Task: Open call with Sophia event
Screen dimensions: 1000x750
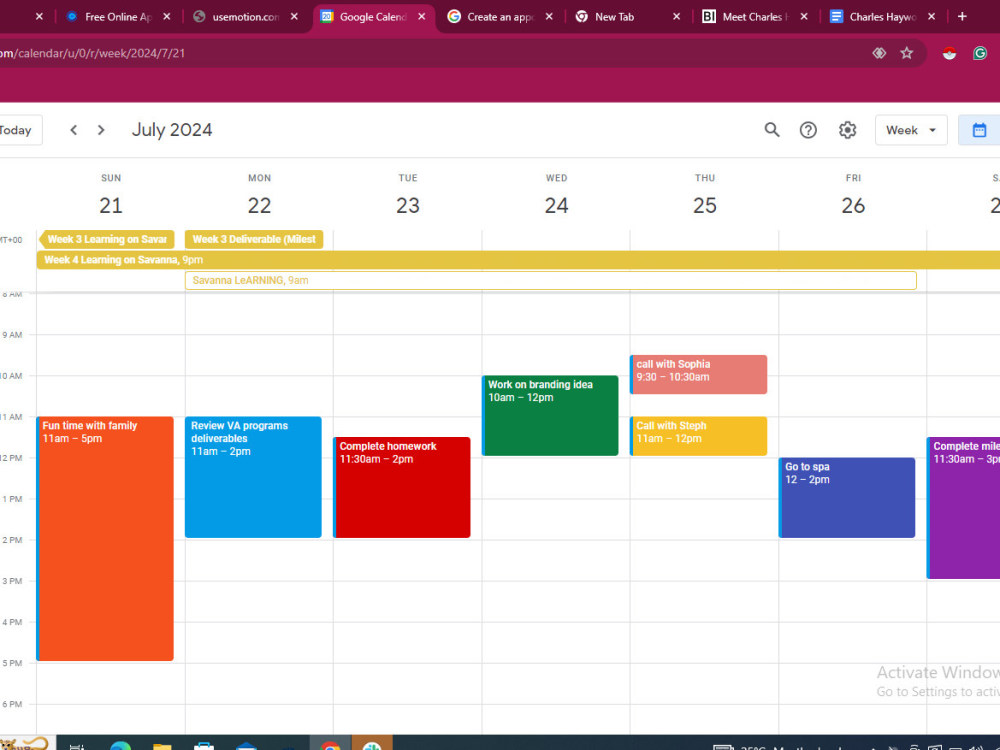Action: tap(698, 374)
